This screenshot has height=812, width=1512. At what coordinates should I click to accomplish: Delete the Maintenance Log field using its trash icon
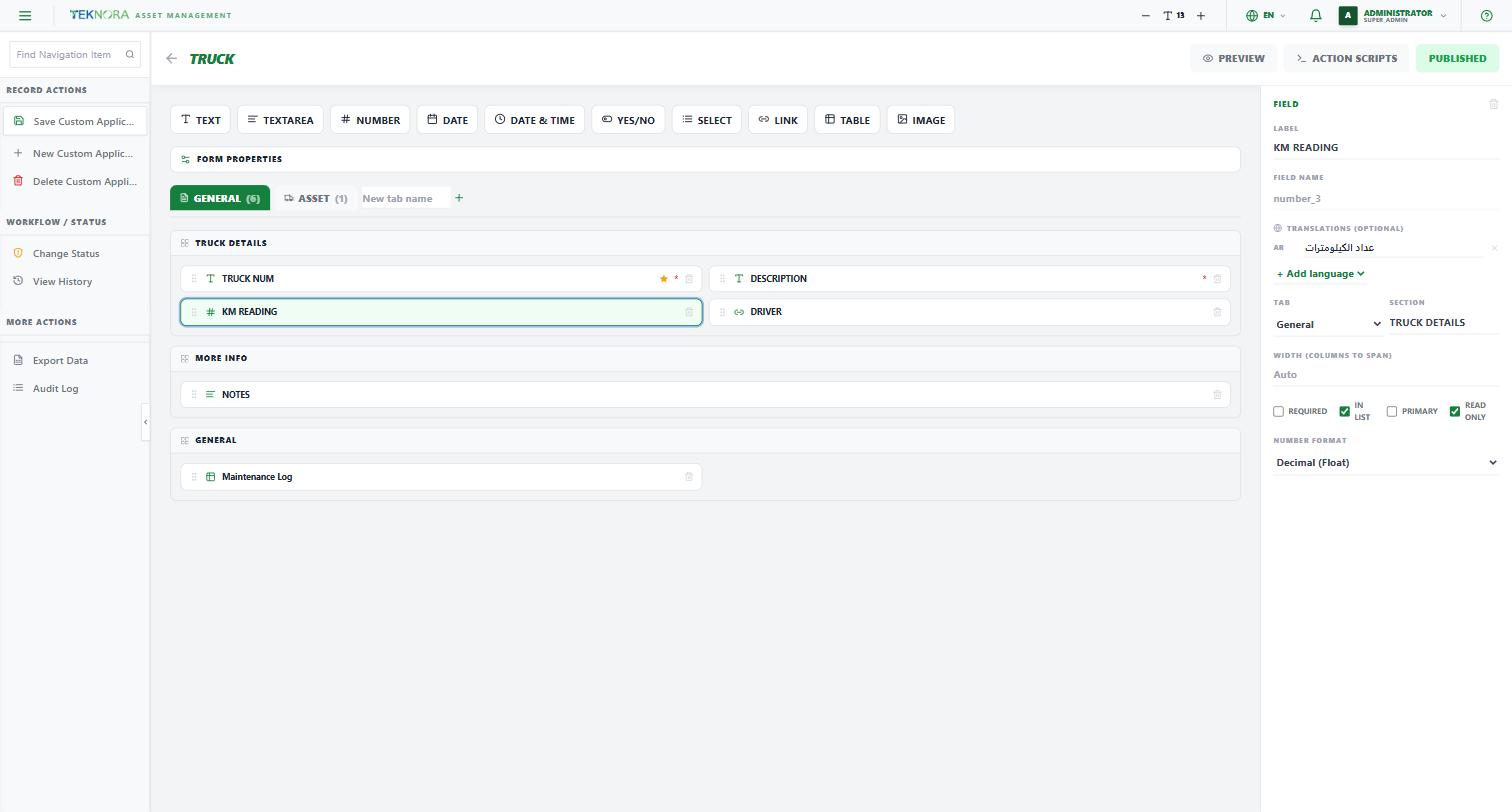[x=689, y=477]
